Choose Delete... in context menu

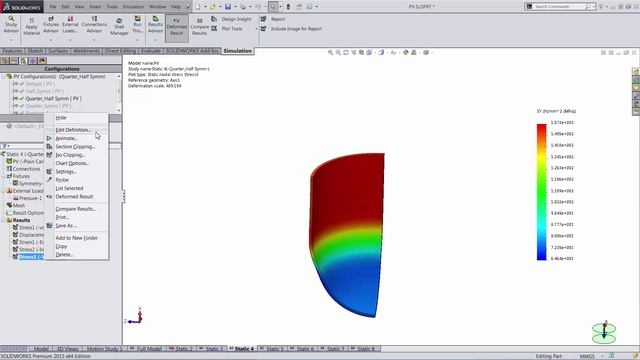click(x=64, y=255)
